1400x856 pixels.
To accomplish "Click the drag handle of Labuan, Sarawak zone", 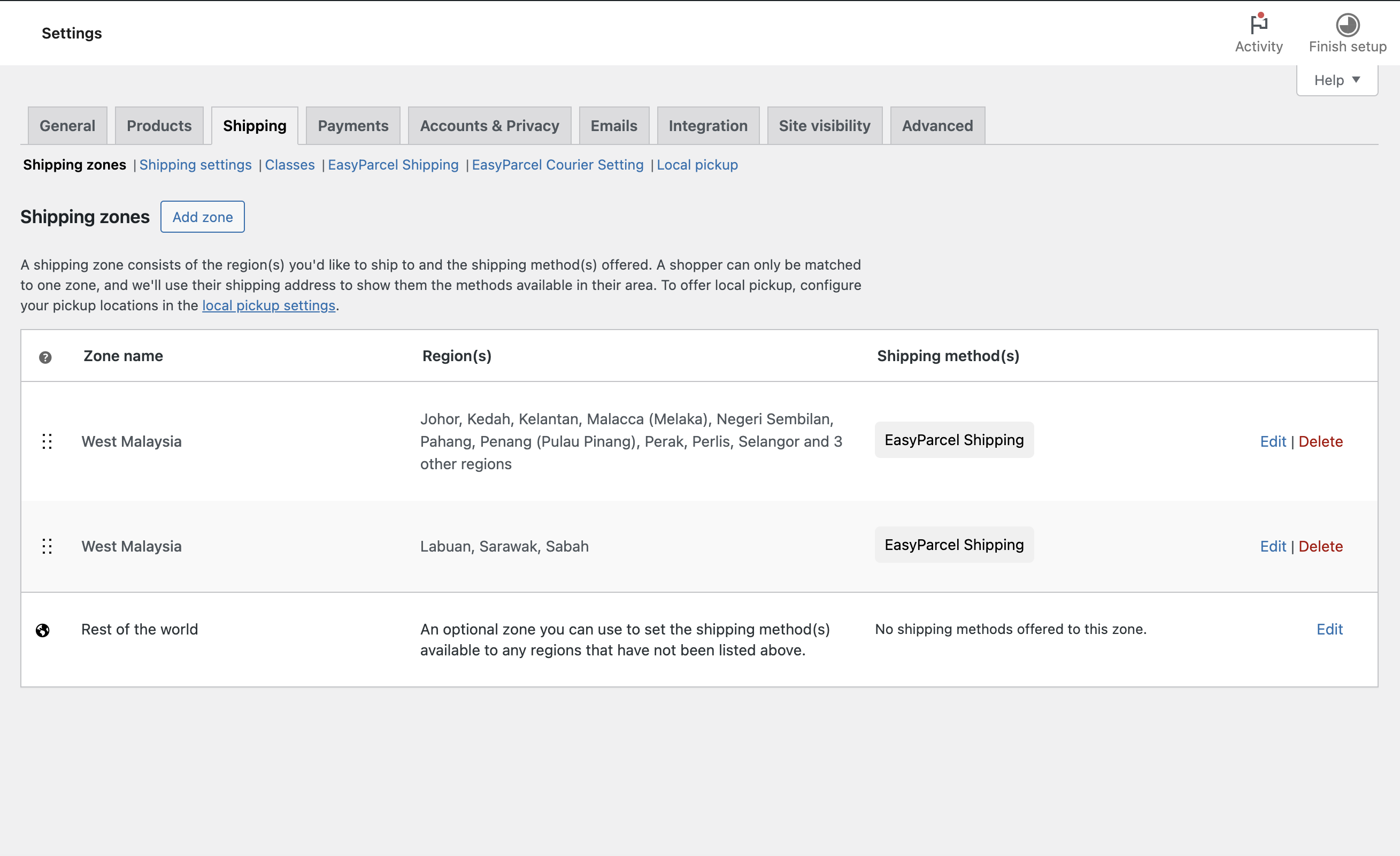I will click(47, 546).
